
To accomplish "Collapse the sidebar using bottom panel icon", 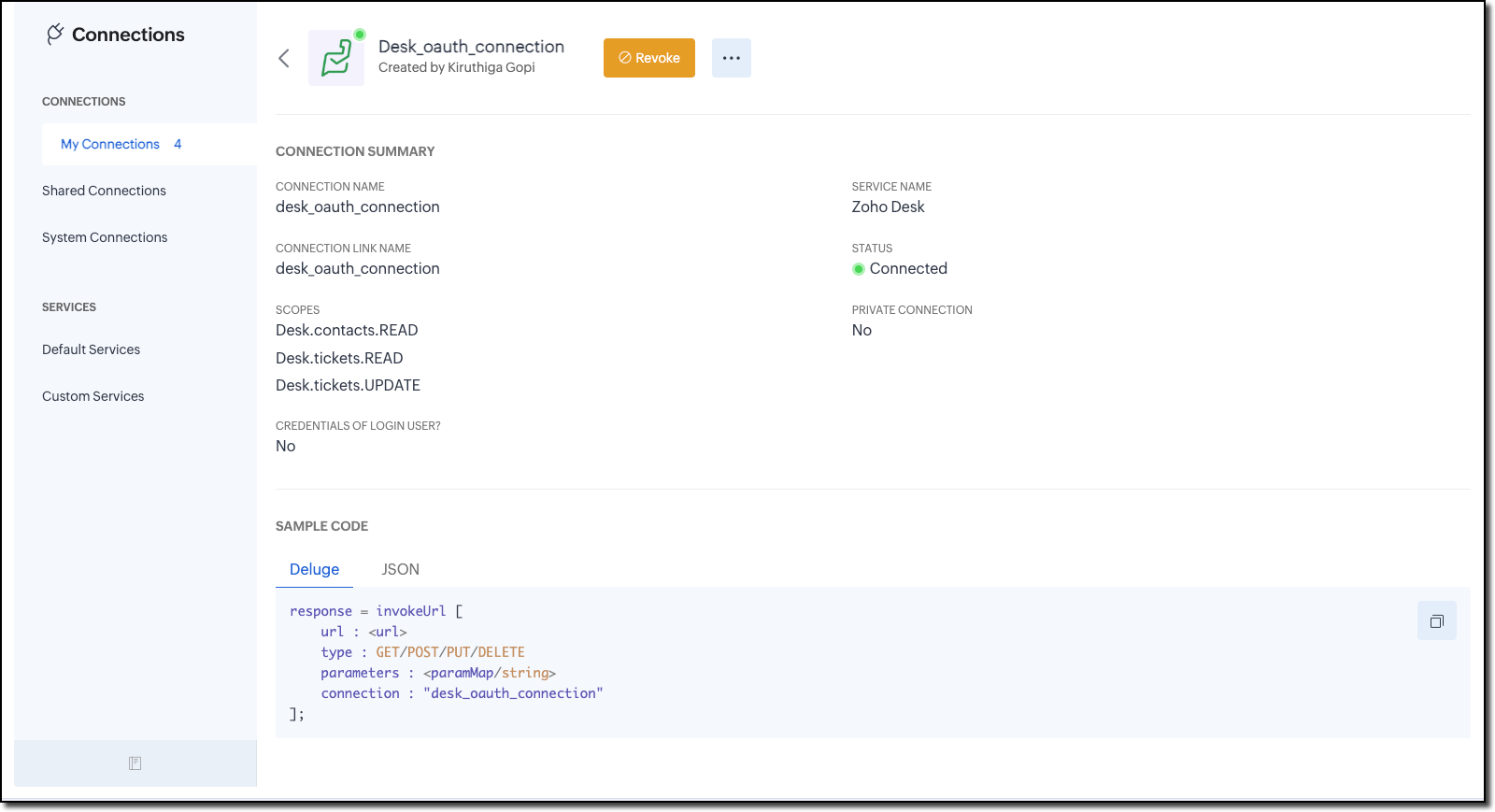I will click(x=135, y=763).
